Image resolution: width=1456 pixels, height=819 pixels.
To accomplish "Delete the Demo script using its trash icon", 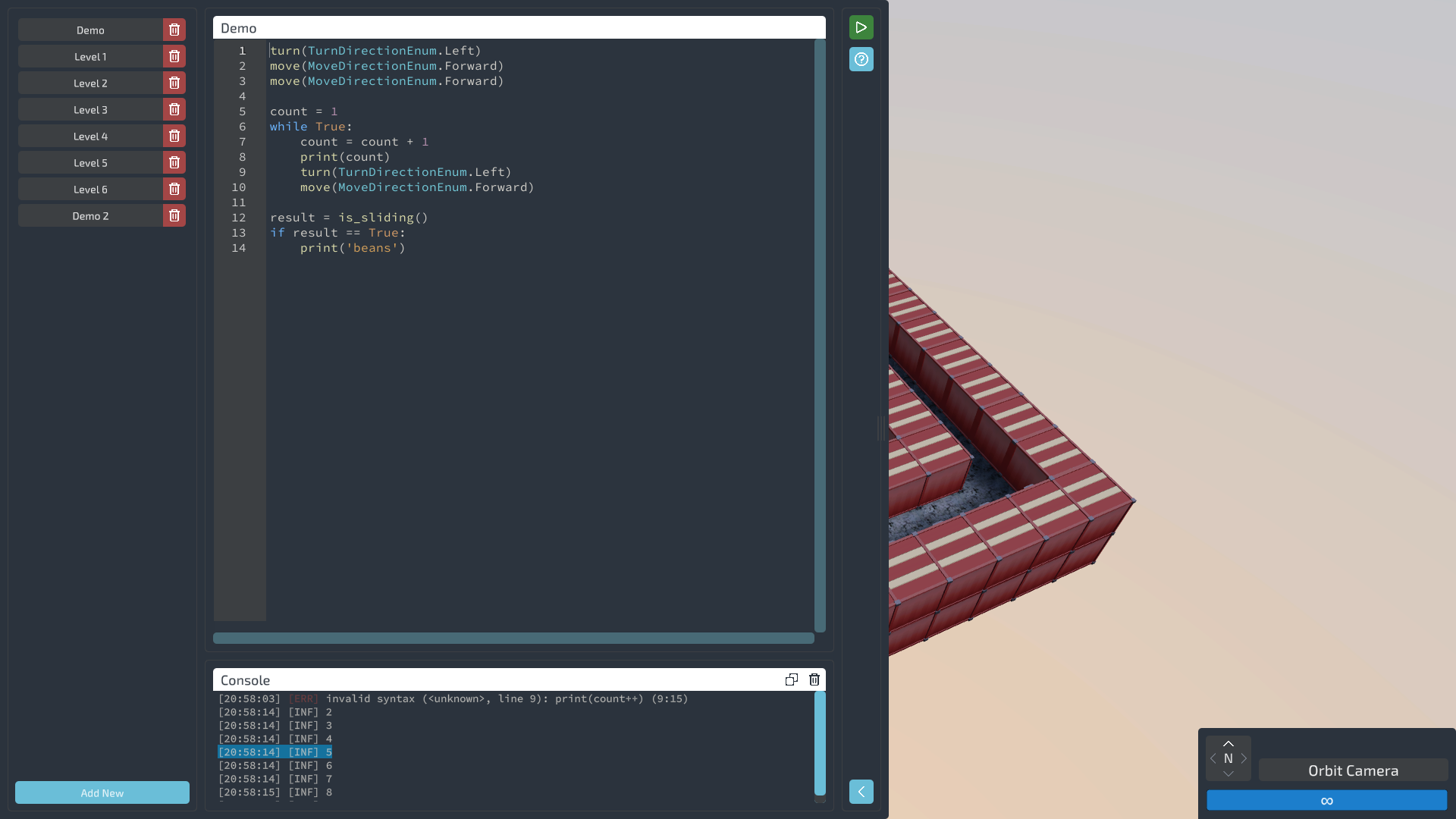I will (x=174, y=30).
